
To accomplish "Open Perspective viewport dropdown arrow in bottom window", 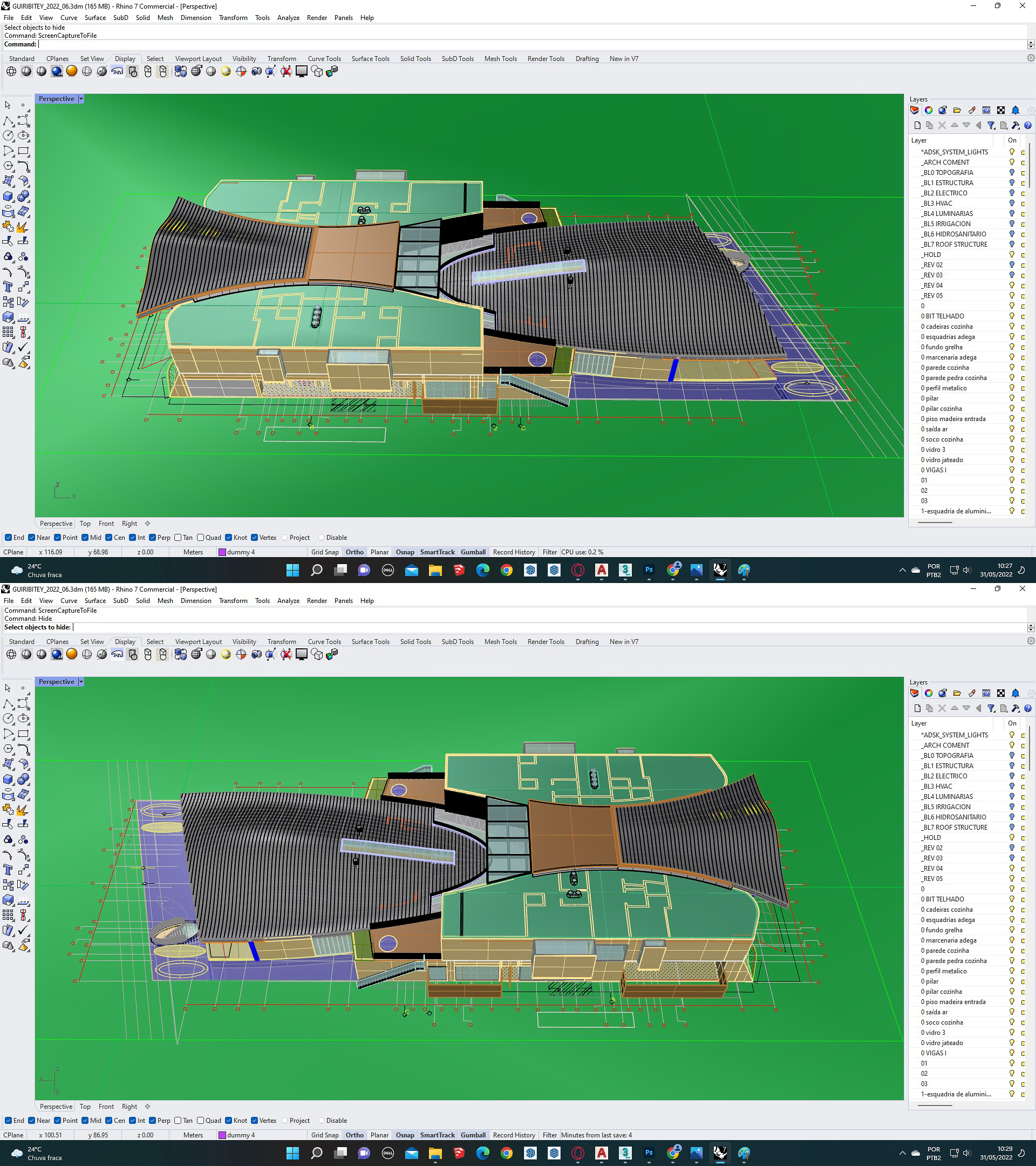I will point(81,682).
